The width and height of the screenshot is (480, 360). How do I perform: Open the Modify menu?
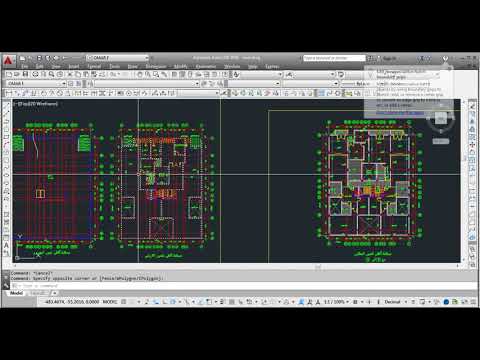point(180,66)
